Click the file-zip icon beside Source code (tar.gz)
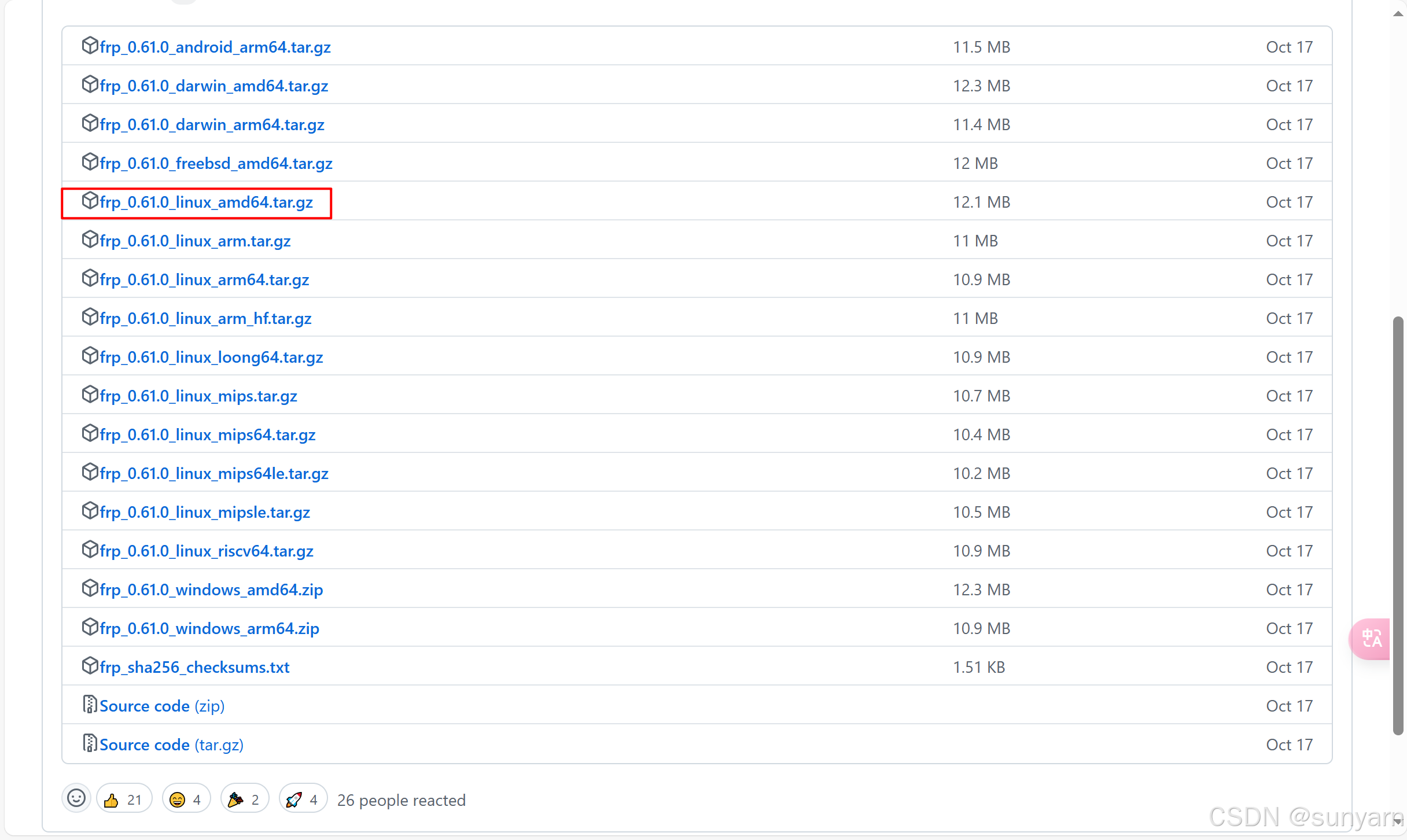Viewport: 1407px width, 840px height. pyautogui.click(x=90, y=743)
